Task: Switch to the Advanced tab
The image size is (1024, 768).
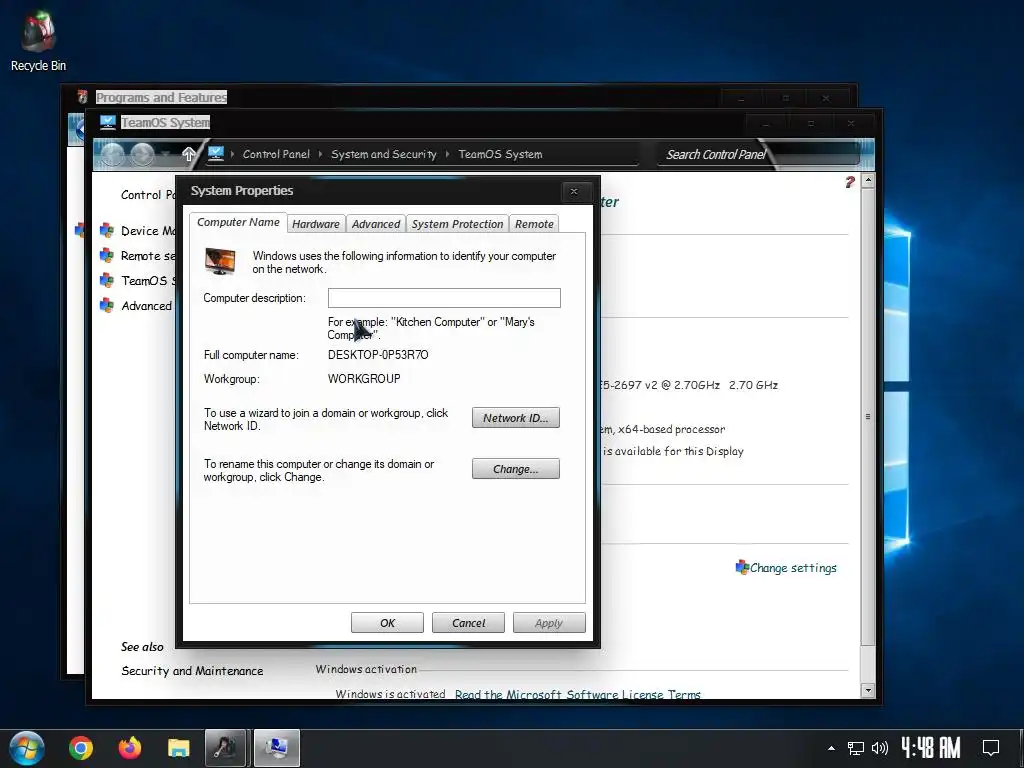Action: pyautogui.click(x=376, y=224)
